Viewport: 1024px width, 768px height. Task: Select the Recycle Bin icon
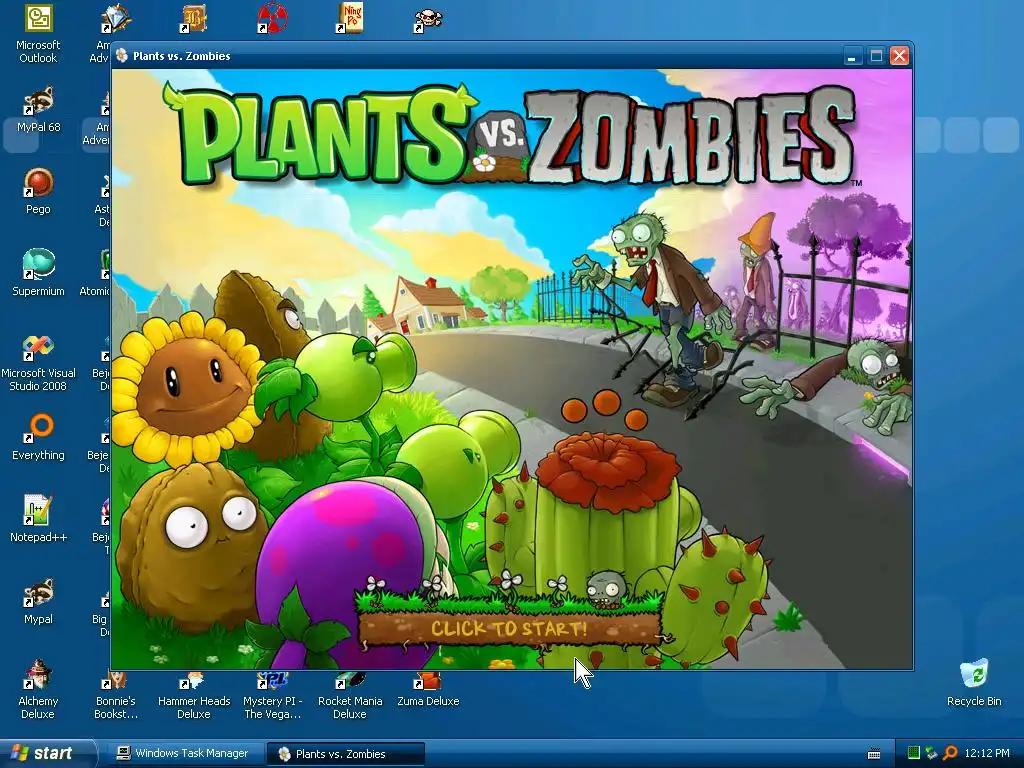[x=974, y=683]
